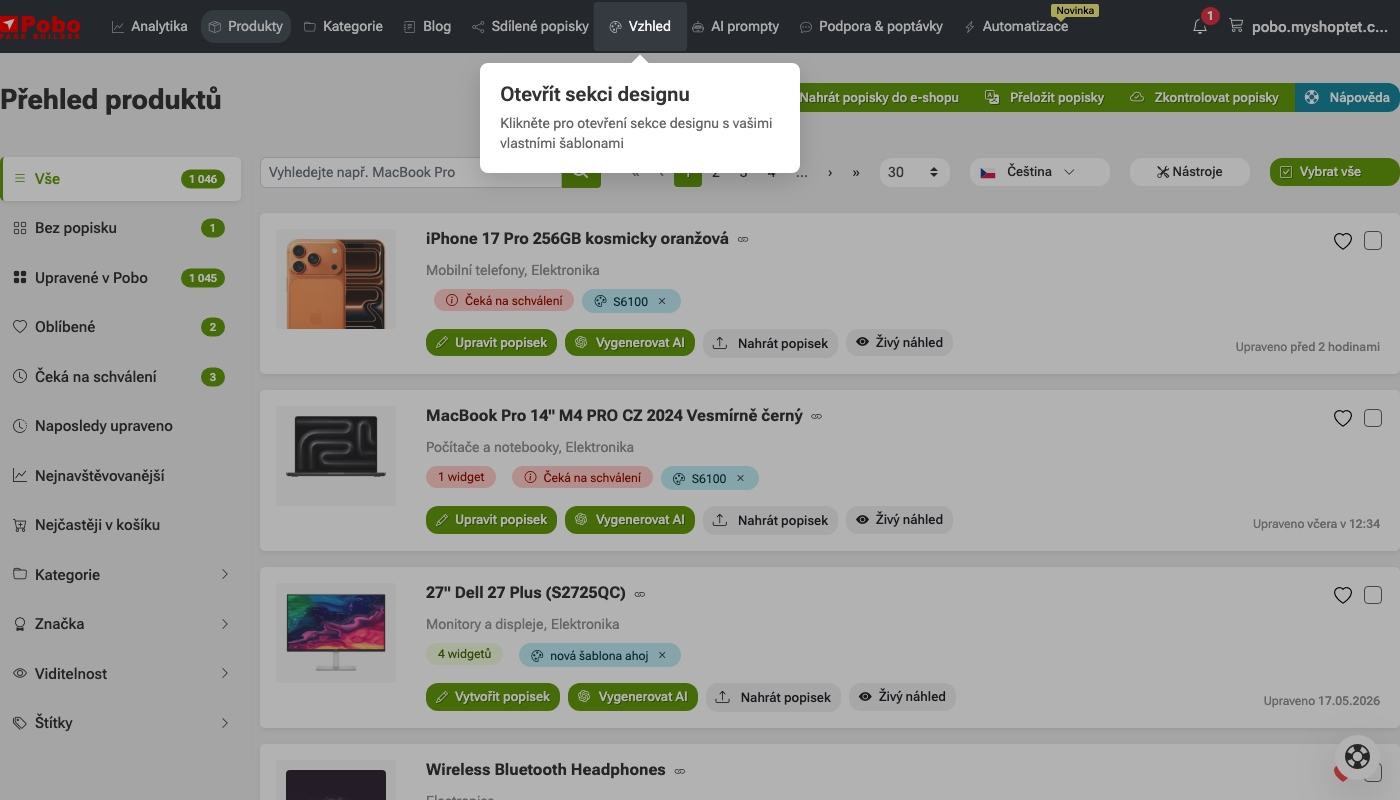Click link icon next to Dell 27 Plus title
This screenshot has width=1400, height=800.
(x=640, y=594)
